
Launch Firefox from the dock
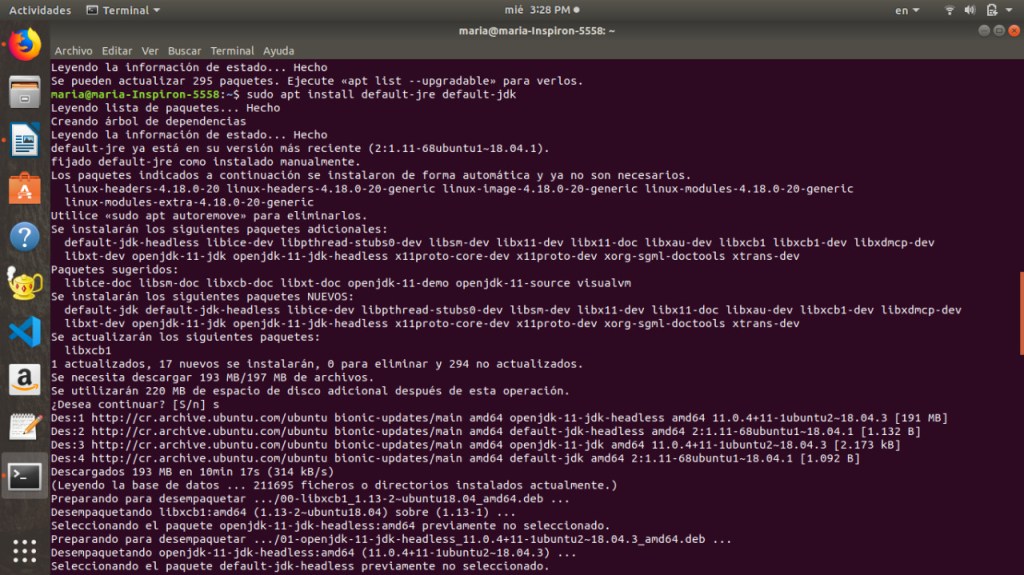(25, 44)
